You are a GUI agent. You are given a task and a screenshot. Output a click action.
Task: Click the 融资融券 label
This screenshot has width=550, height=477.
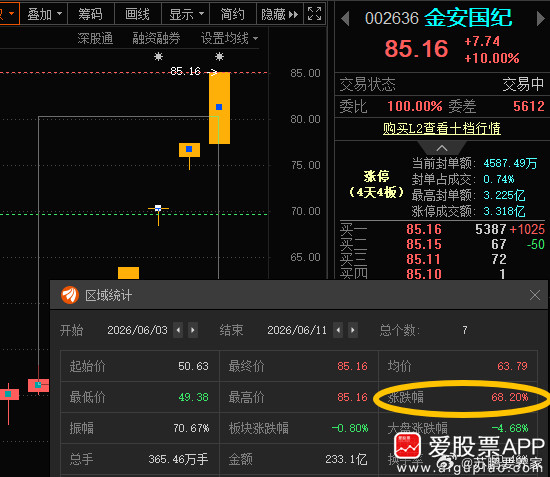click(156, 38)
